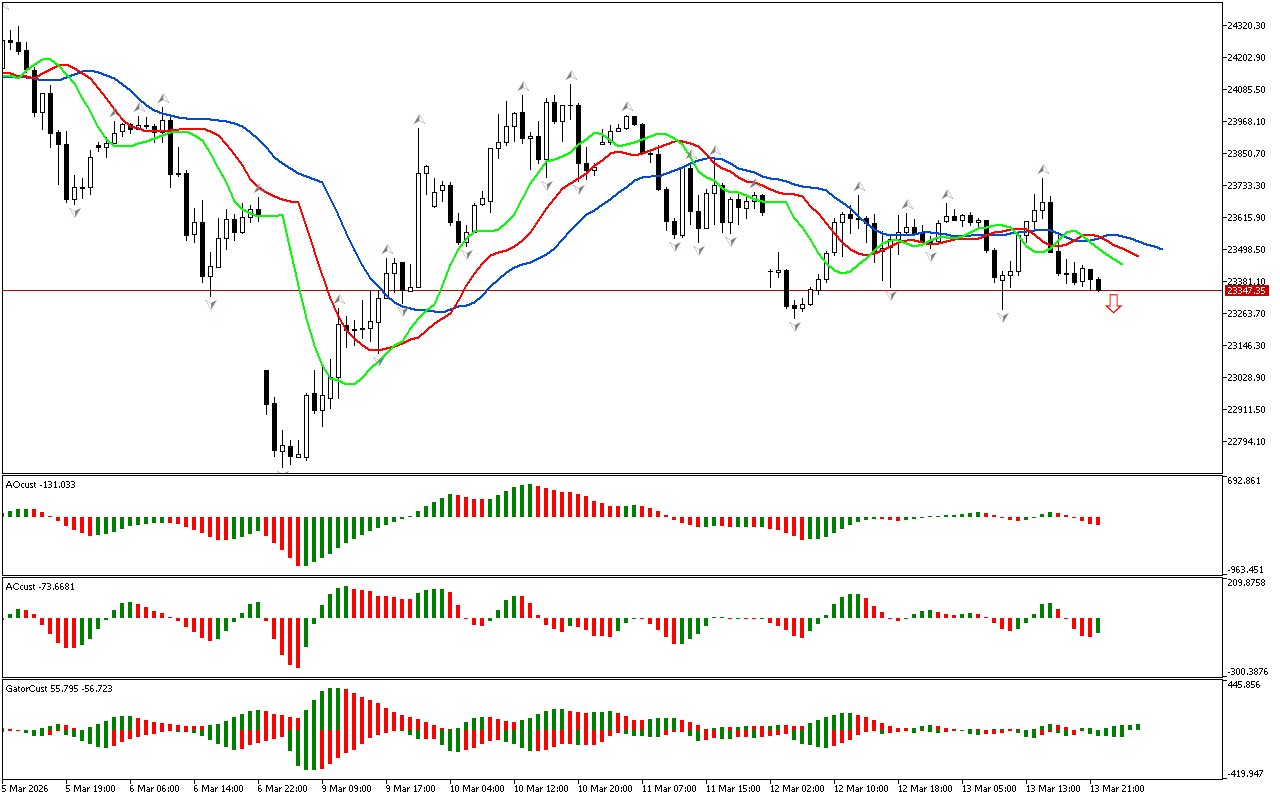Select the fractal arrow above the 13 Mar high
Image resolution: width=1280 pixels, height=800 pixels.
1042,169
